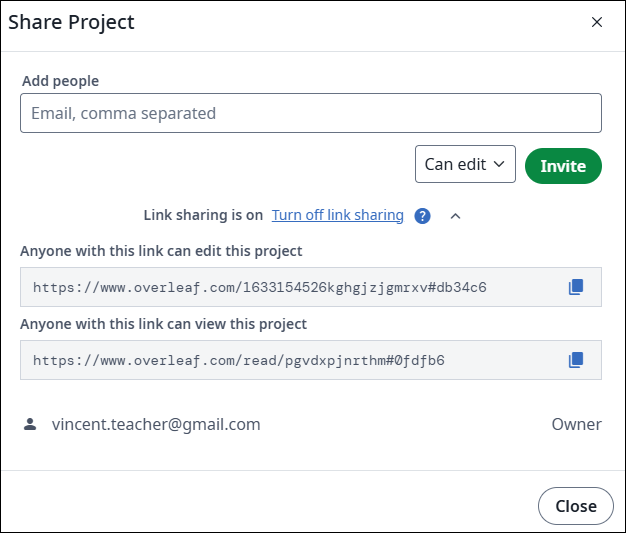
Task: Select the overleaf.com/read view URL text
Action: (x=239, y=361)
